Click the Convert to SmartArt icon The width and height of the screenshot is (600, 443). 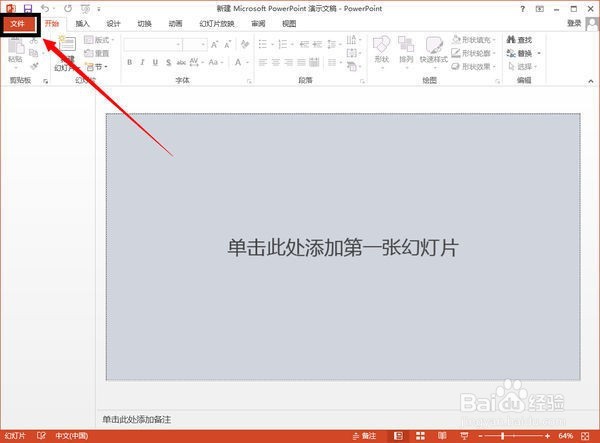[353, 67]
